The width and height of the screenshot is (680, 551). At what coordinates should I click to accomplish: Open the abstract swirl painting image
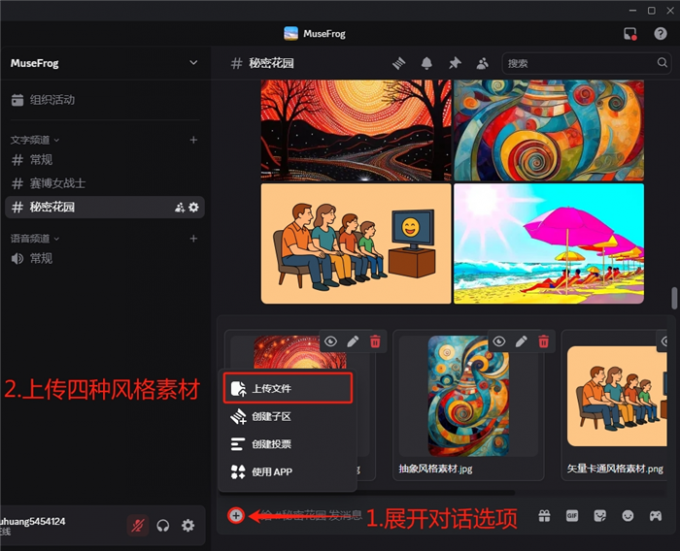coord(549,130)
